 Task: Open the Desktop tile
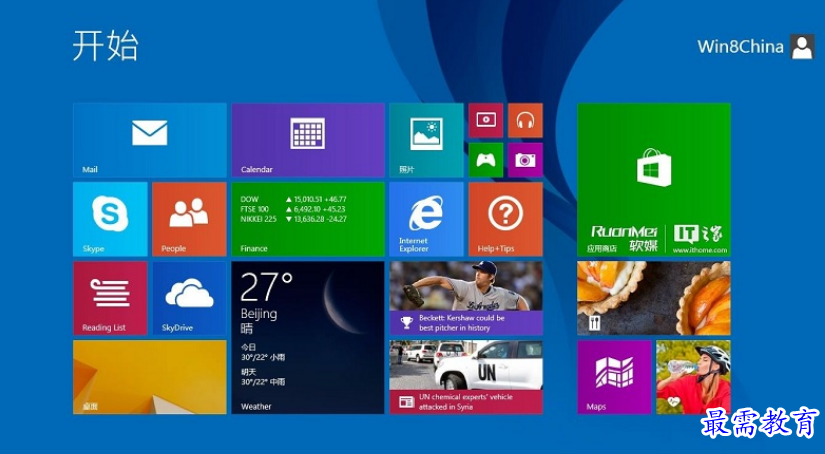150,377
